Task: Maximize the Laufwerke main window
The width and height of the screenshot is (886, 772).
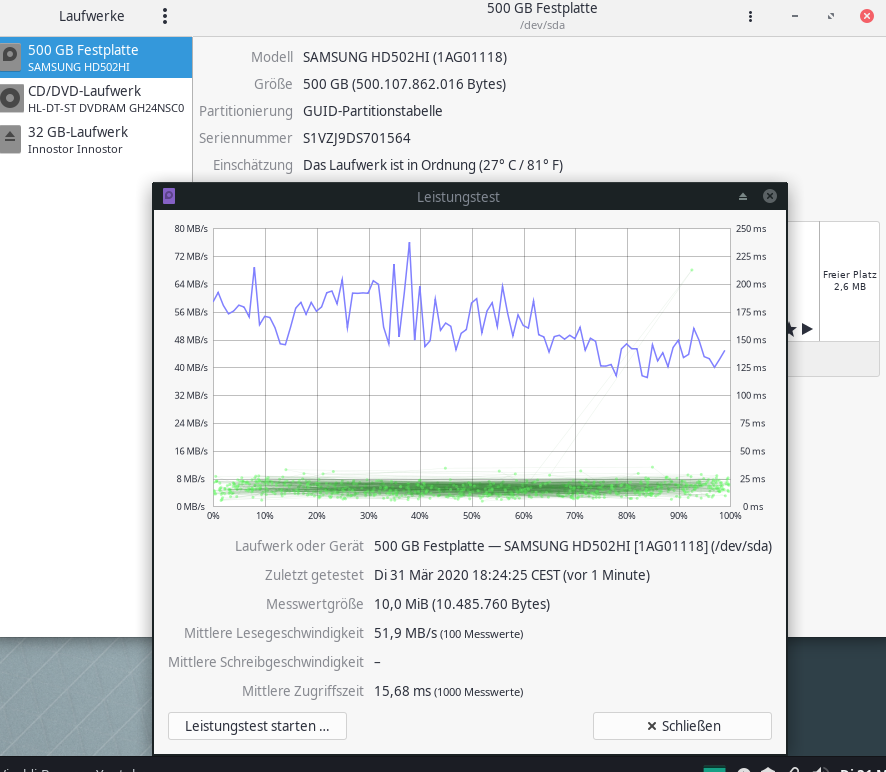Action: 830,16
